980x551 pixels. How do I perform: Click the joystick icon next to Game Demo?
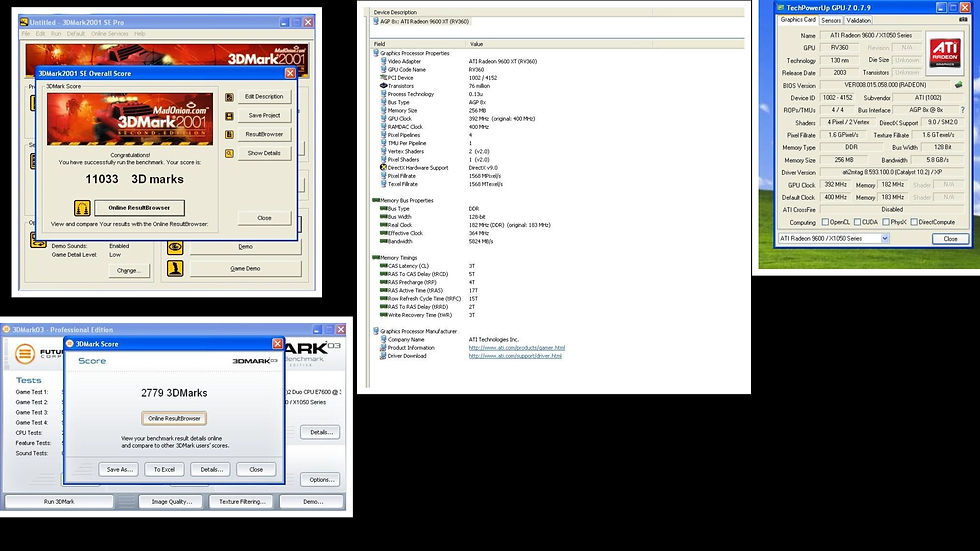click(x=175, y=268)
